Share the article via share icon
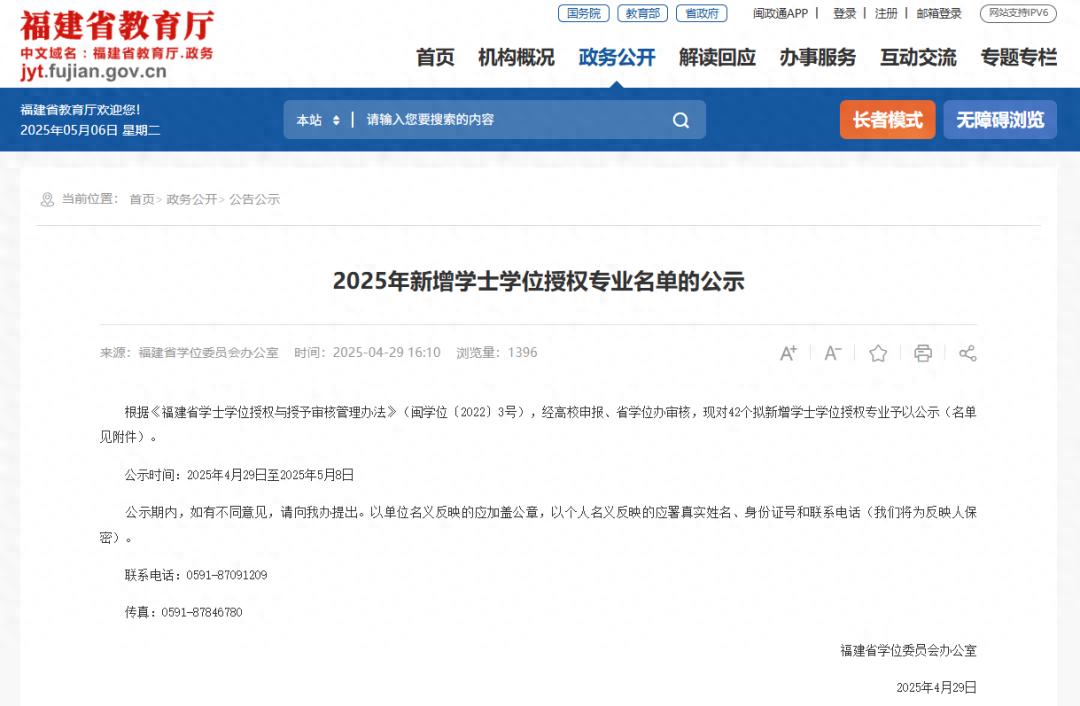Screen dimensions: 1080x706 (x=967, y=353)
